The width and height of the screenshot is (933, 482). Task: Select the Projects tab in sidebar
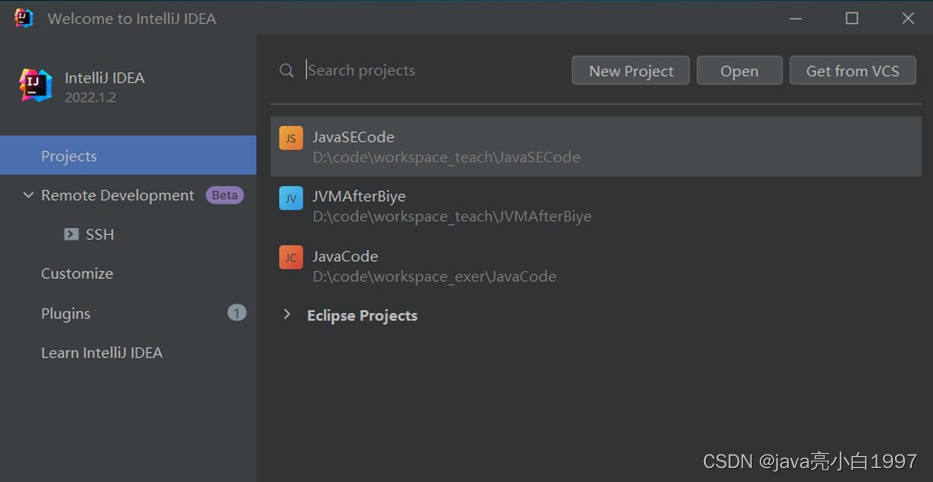point(69,156)
